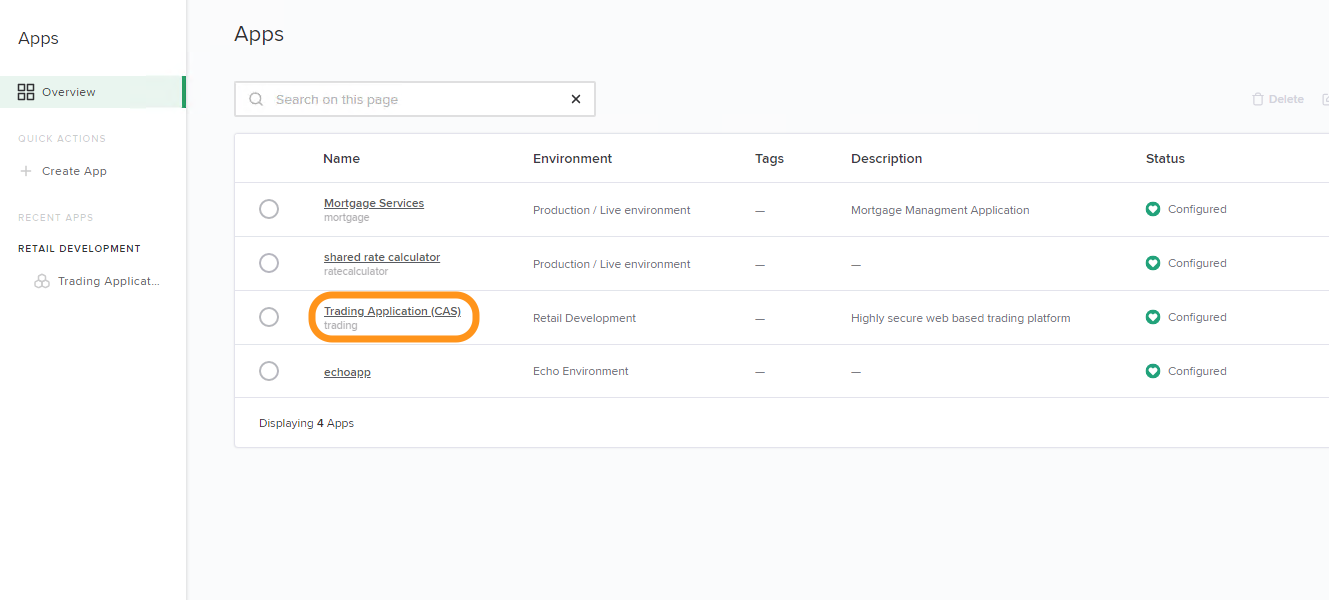Sort by the Name column header
The height and width of the screenshot is (600, 1329).
(341, 158)
